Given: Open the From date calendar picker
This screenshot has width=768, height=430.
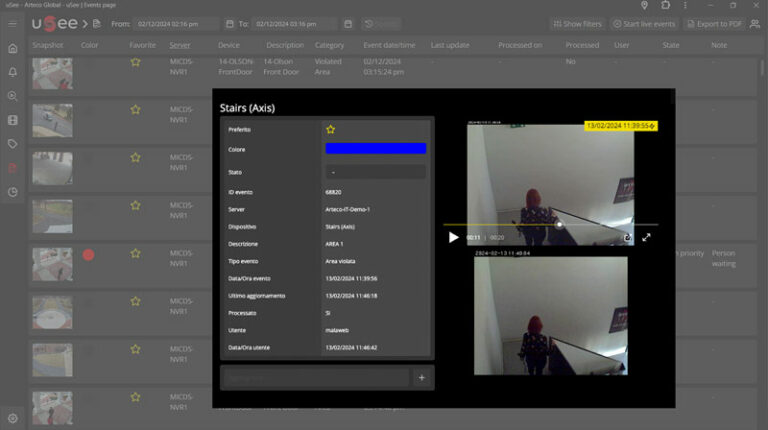Looking at the screenshot, I should click(227, 23).
